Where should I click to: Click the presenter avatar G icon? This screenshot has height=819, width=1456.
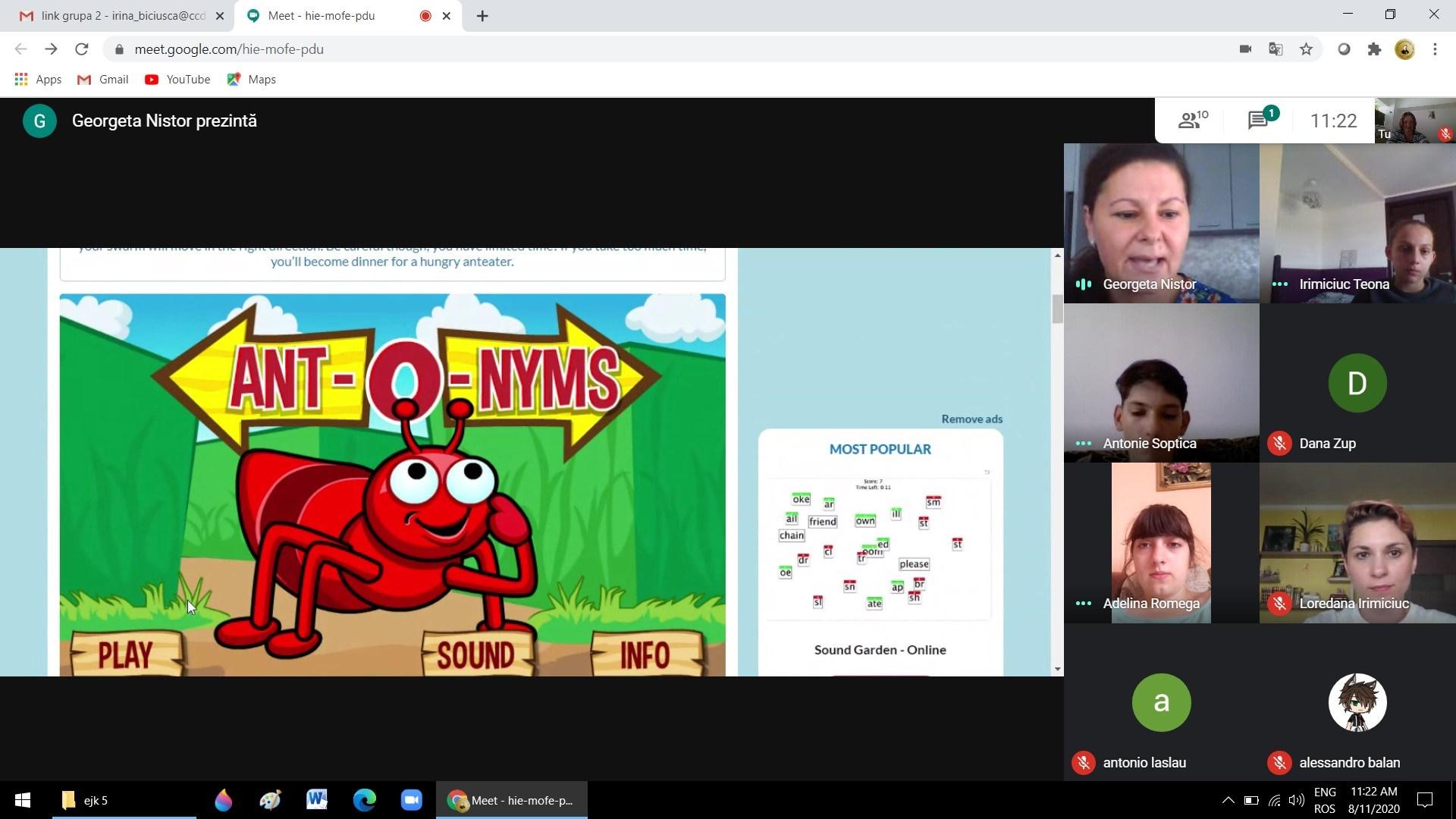click(39, 121)
